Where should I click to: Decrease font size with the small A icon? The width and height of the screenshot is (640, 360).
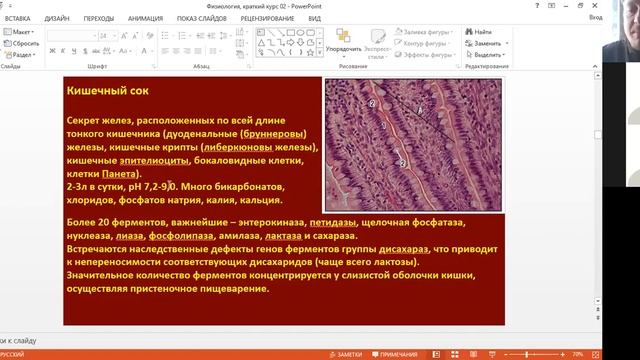[x=135, y=36]
